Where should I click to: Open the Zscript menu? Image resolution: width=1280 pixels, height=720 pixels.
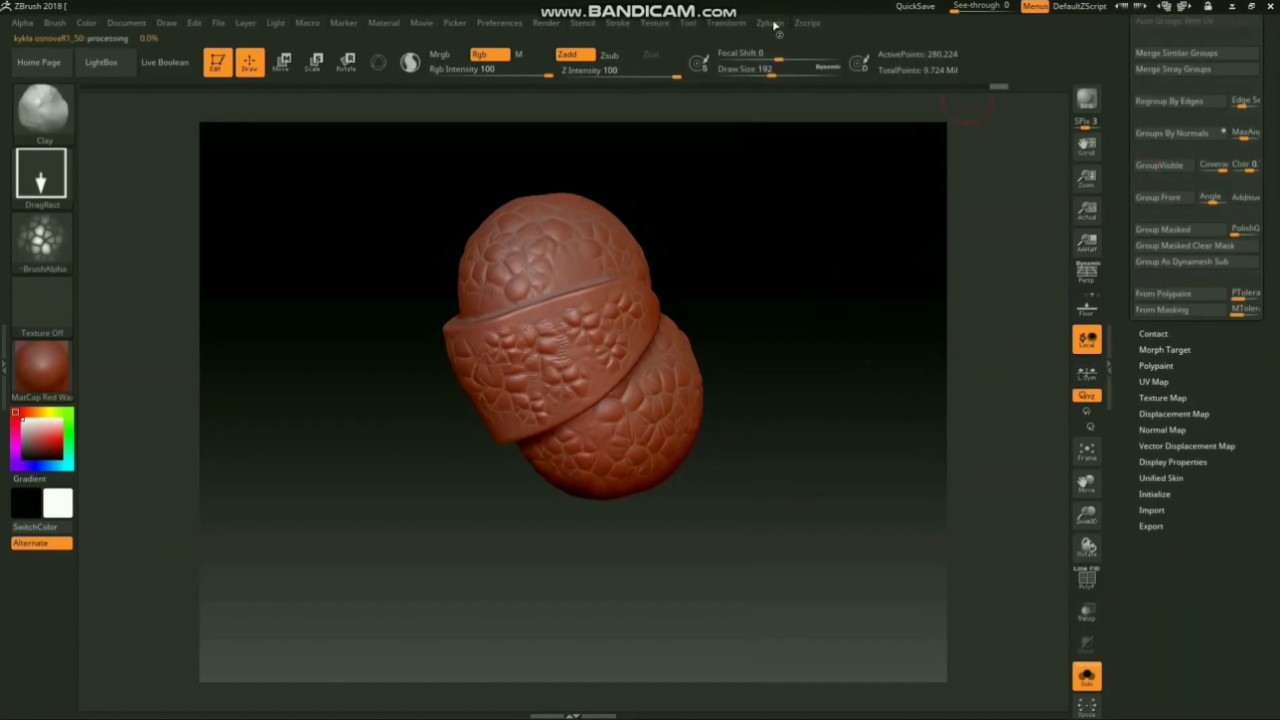807,23
